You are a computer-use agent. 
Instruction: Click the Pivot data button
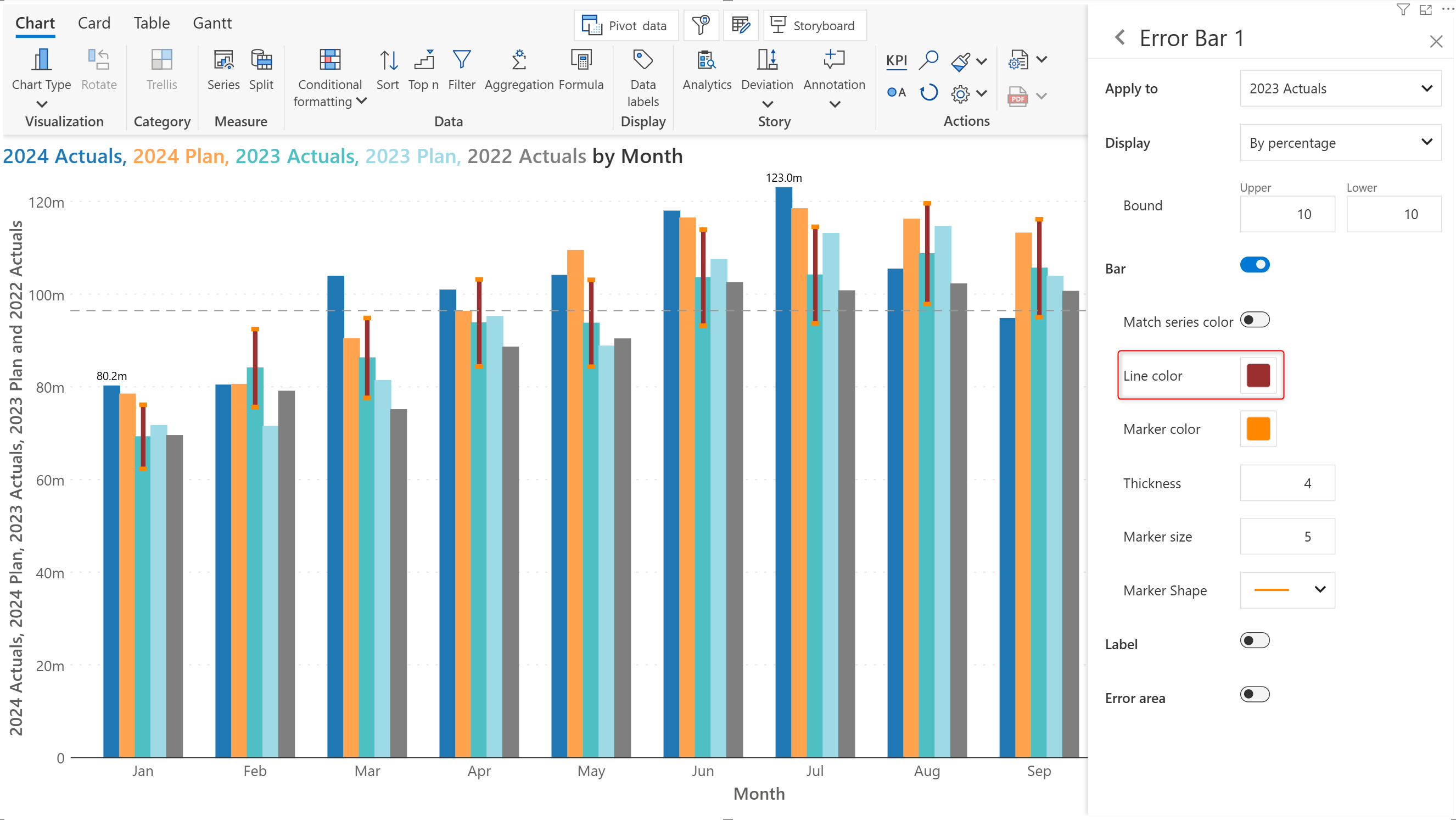[x=626, y=25]
